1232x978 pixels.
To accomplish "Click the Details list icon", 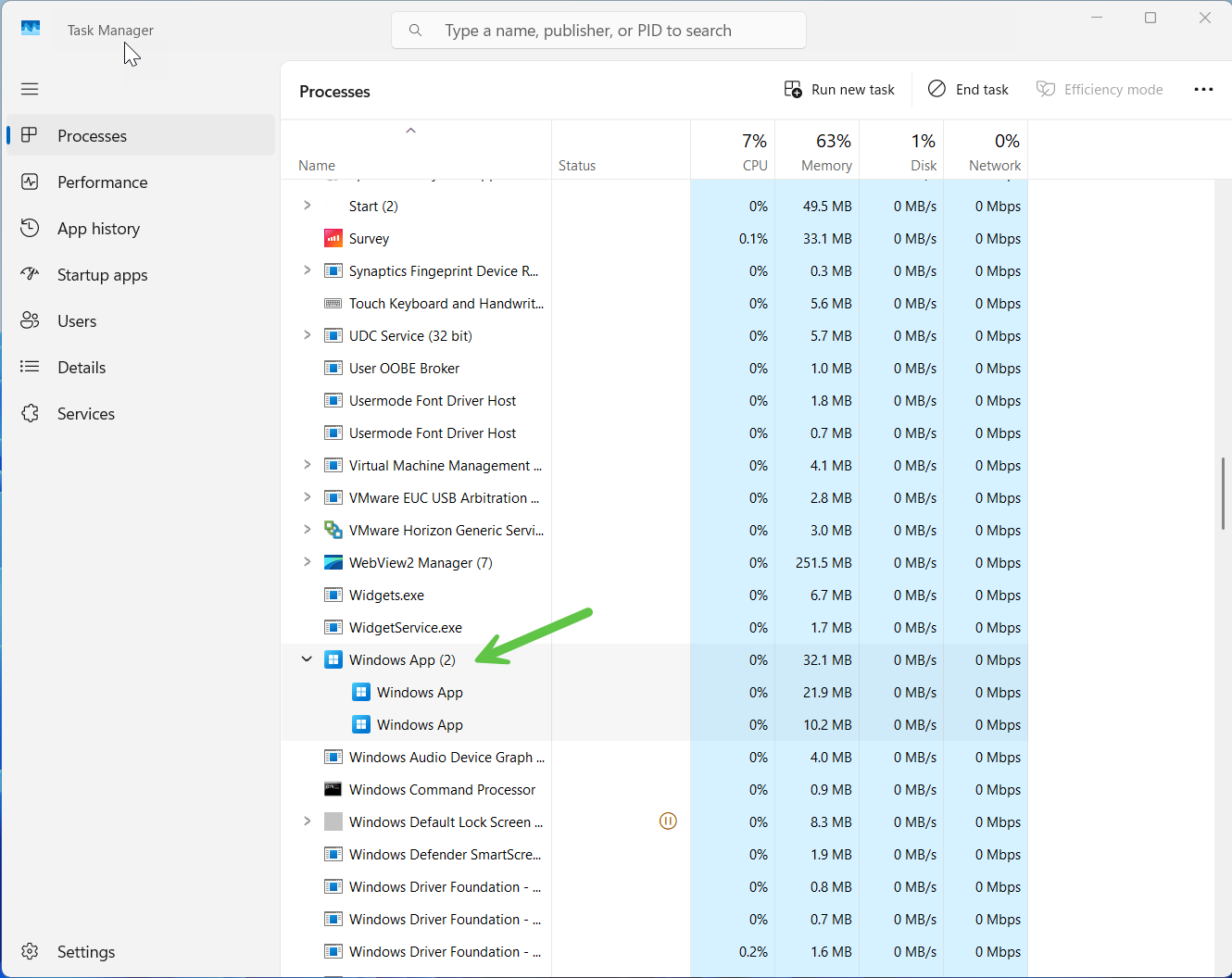I will tap(30, 367).
